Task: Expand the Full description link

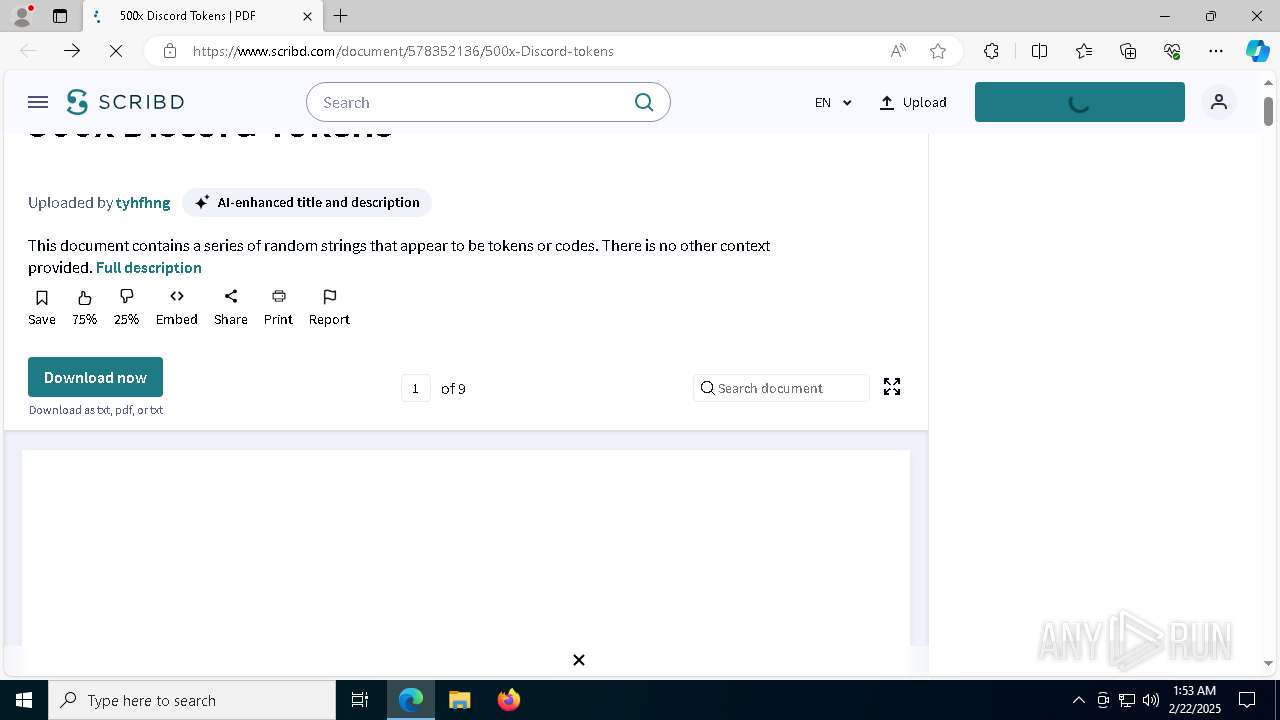Action: [149, 267]
